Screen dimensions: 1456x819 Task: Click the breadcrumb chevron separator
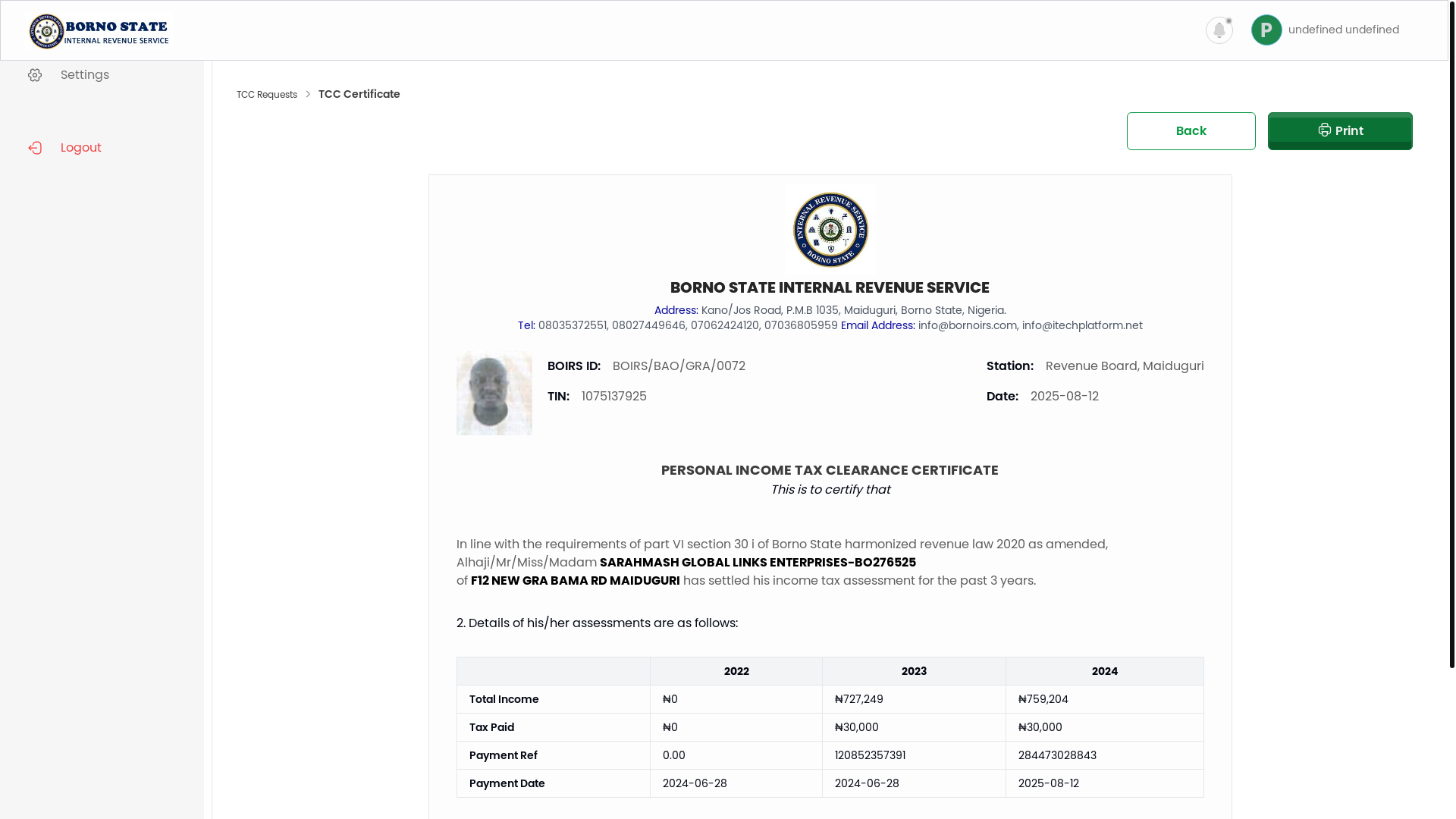[x=308, y=94]
